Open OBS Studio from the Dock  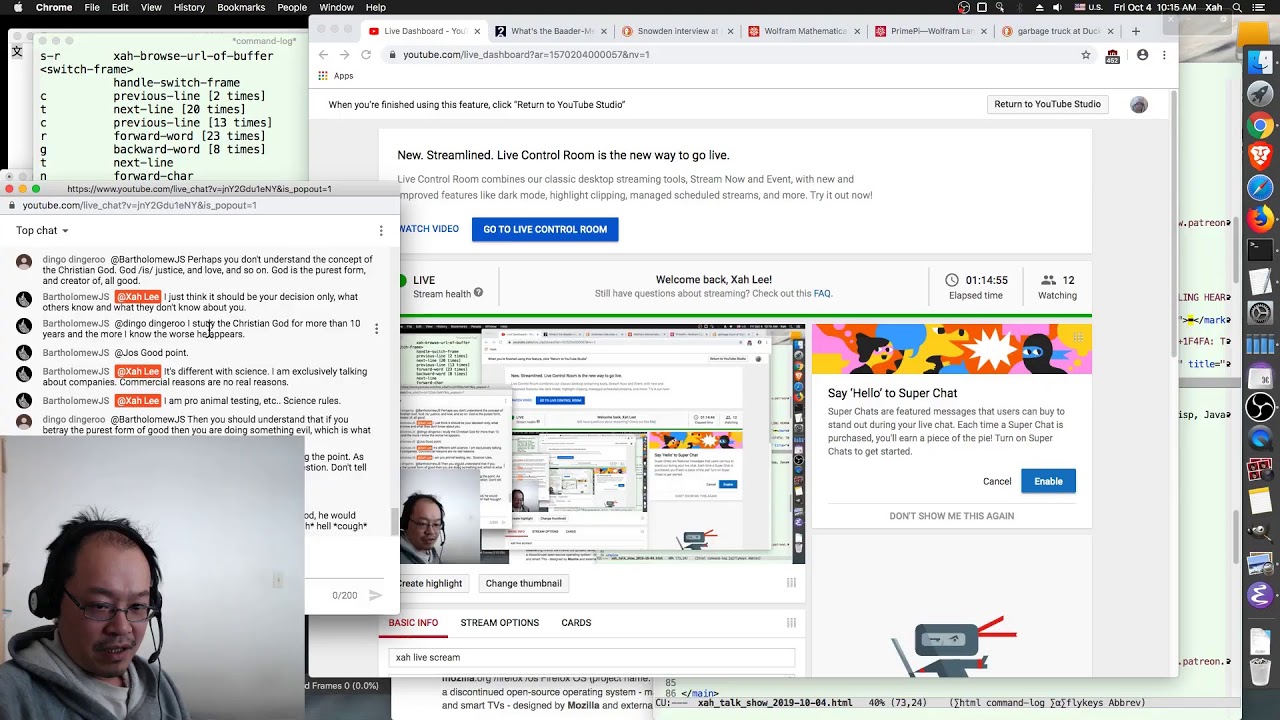pyautogui.click(x=1260, y=406)
